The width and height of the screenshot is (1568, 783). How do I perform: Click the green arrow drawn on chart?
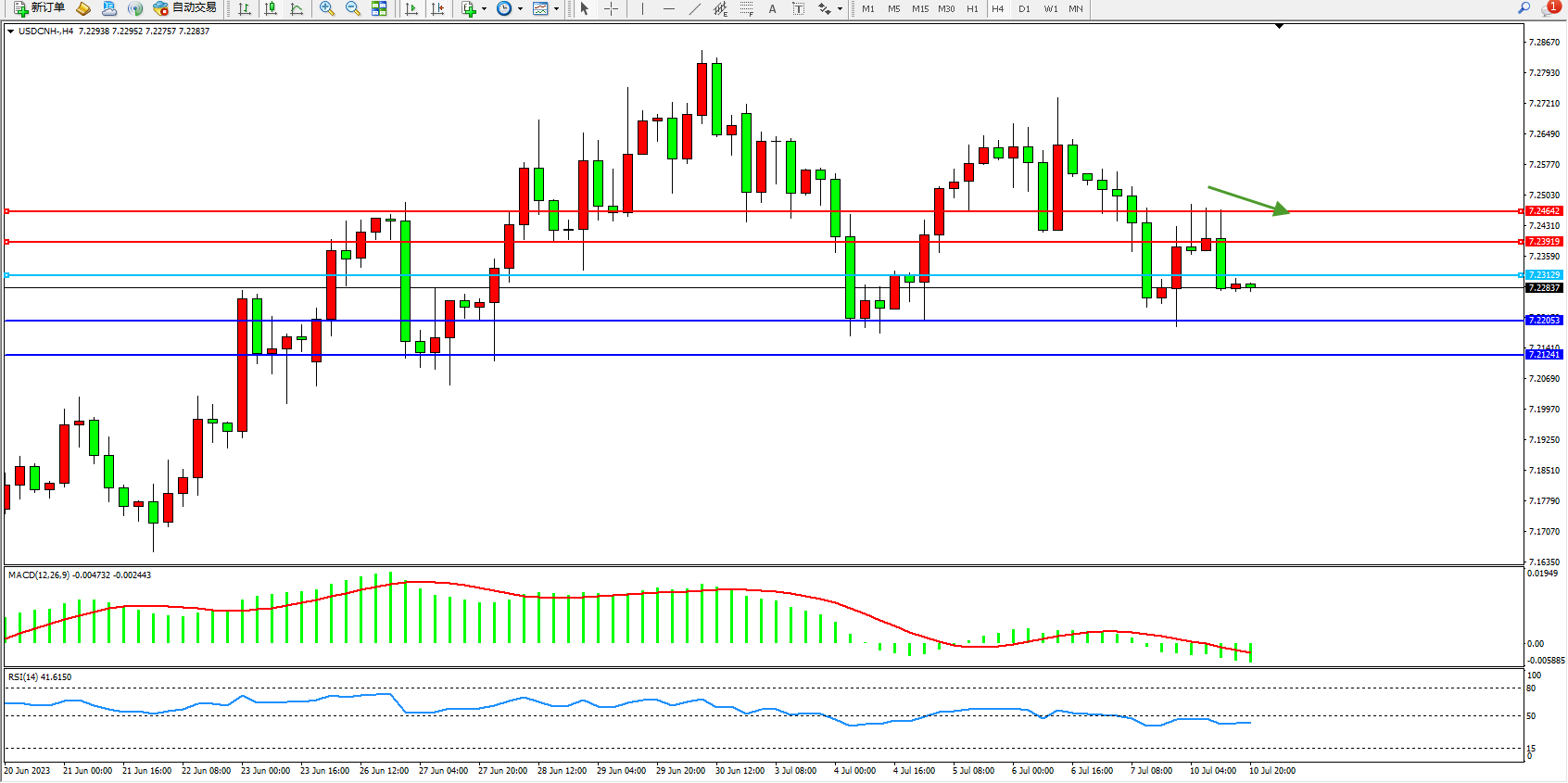click(1247, 199)
